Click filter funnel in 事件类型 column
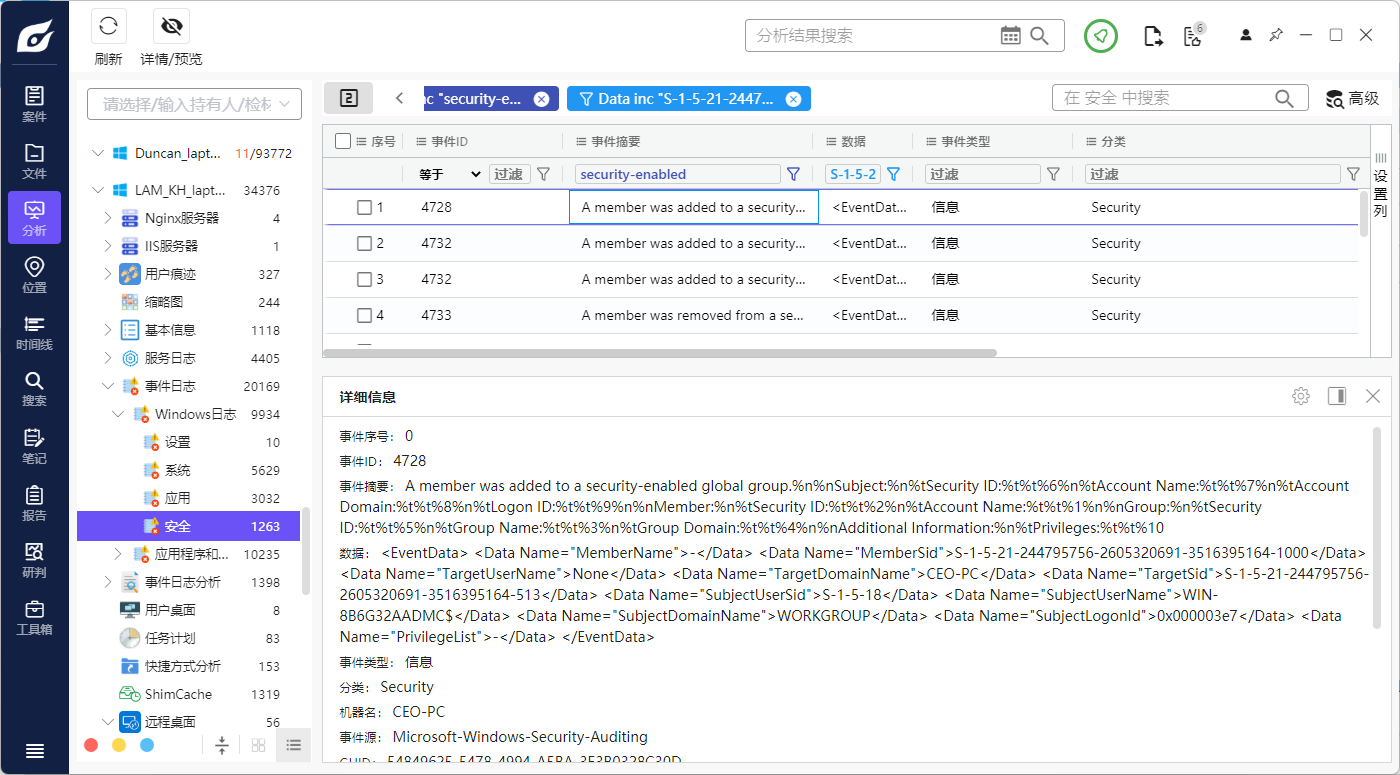This screenshot has width=1400, height=775. pyautogui.click(x=1053, y=174)
